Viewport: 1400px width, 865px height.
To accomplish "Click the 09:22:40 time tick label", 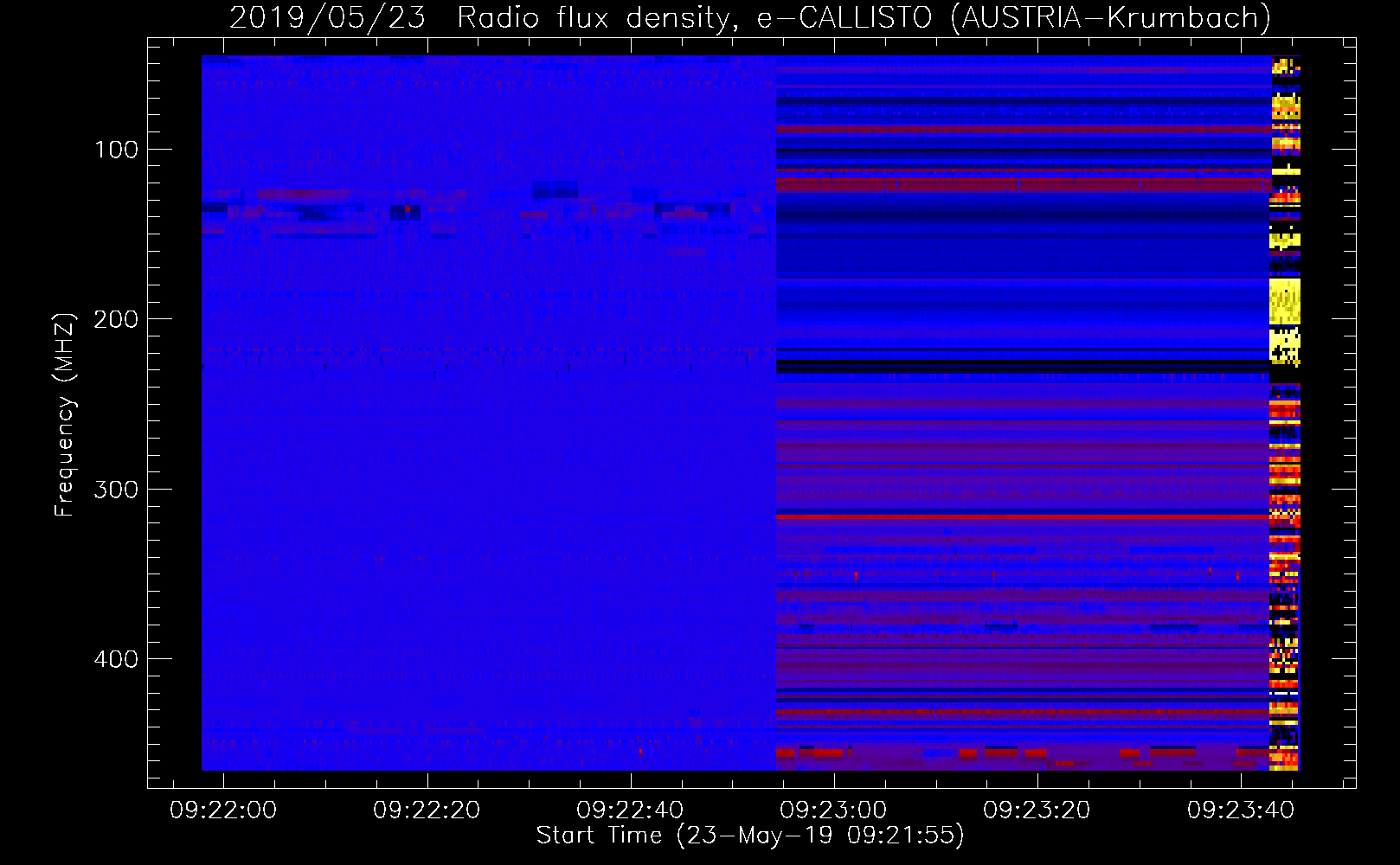I will click(x=630, y=811).
